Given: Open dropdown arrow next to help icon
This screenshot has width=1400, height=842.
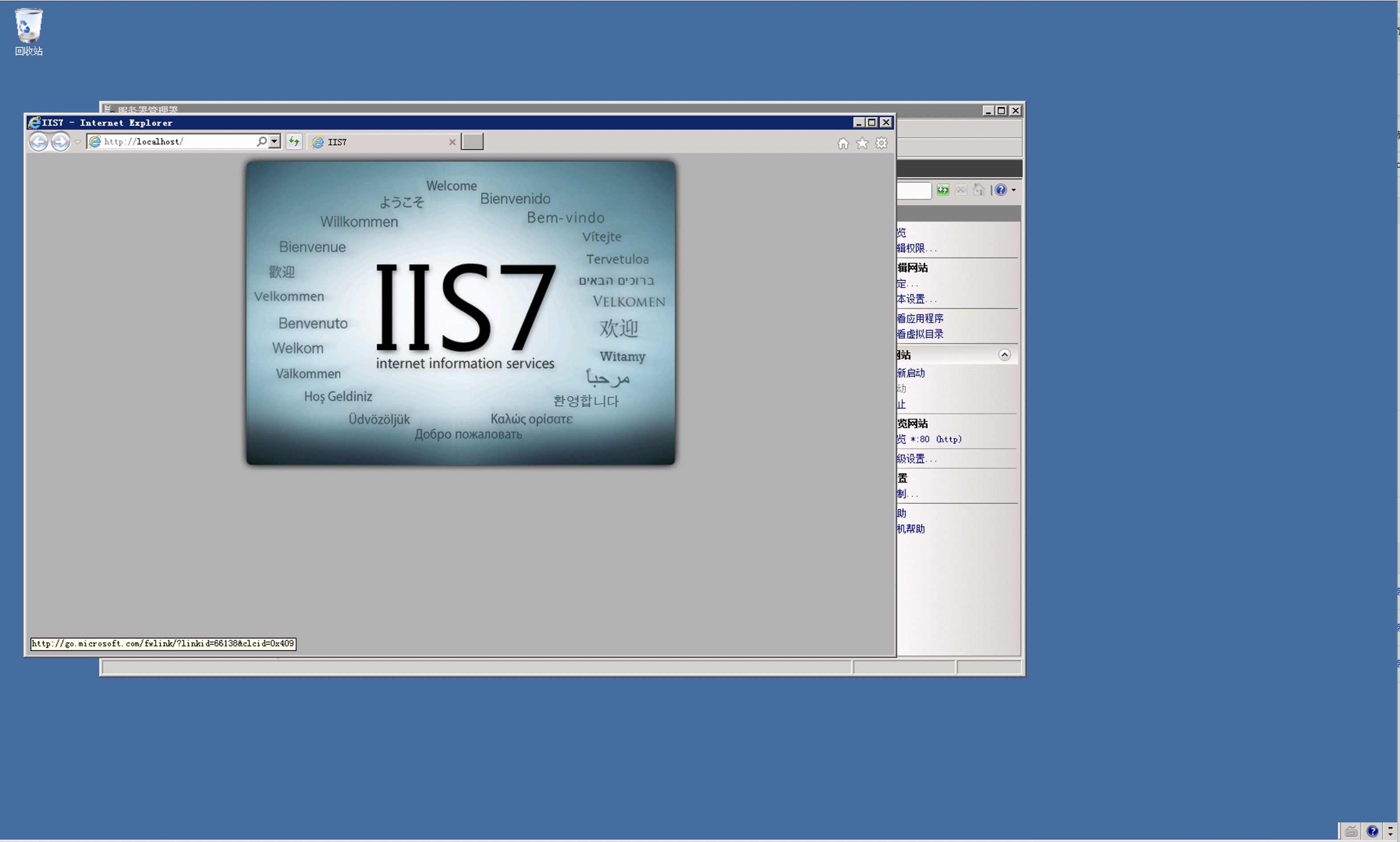Looking at the screenshot, I should [x=1013, y=190].
